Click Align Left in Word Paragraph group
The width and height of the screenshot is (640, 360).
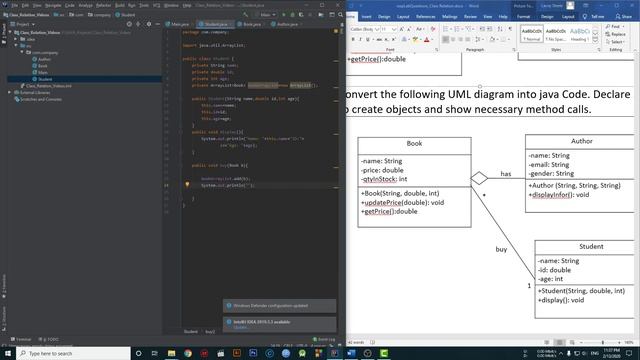446,40
